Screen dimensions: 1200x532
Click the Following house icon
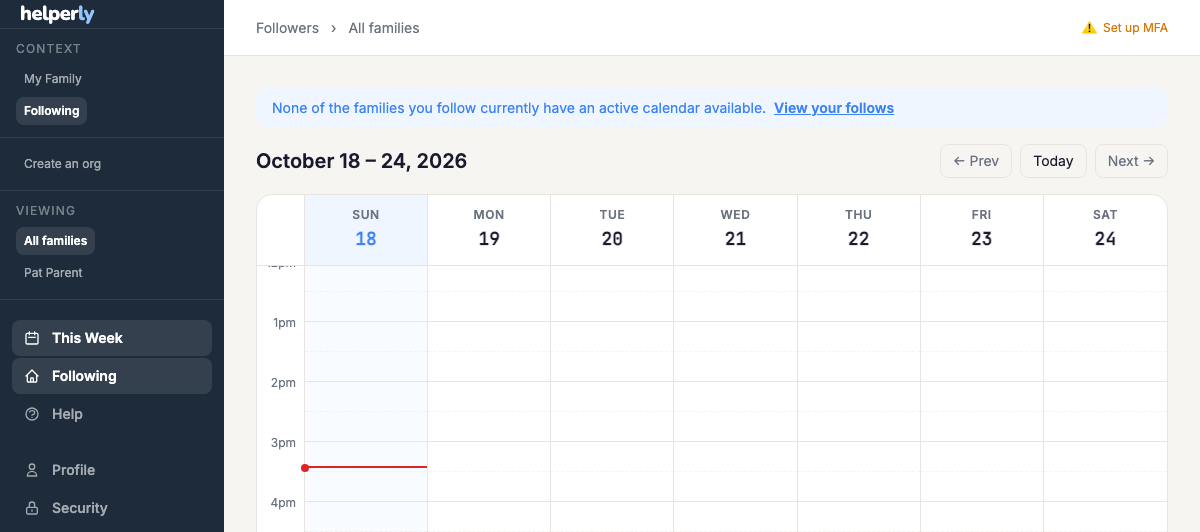coord(32,376)
